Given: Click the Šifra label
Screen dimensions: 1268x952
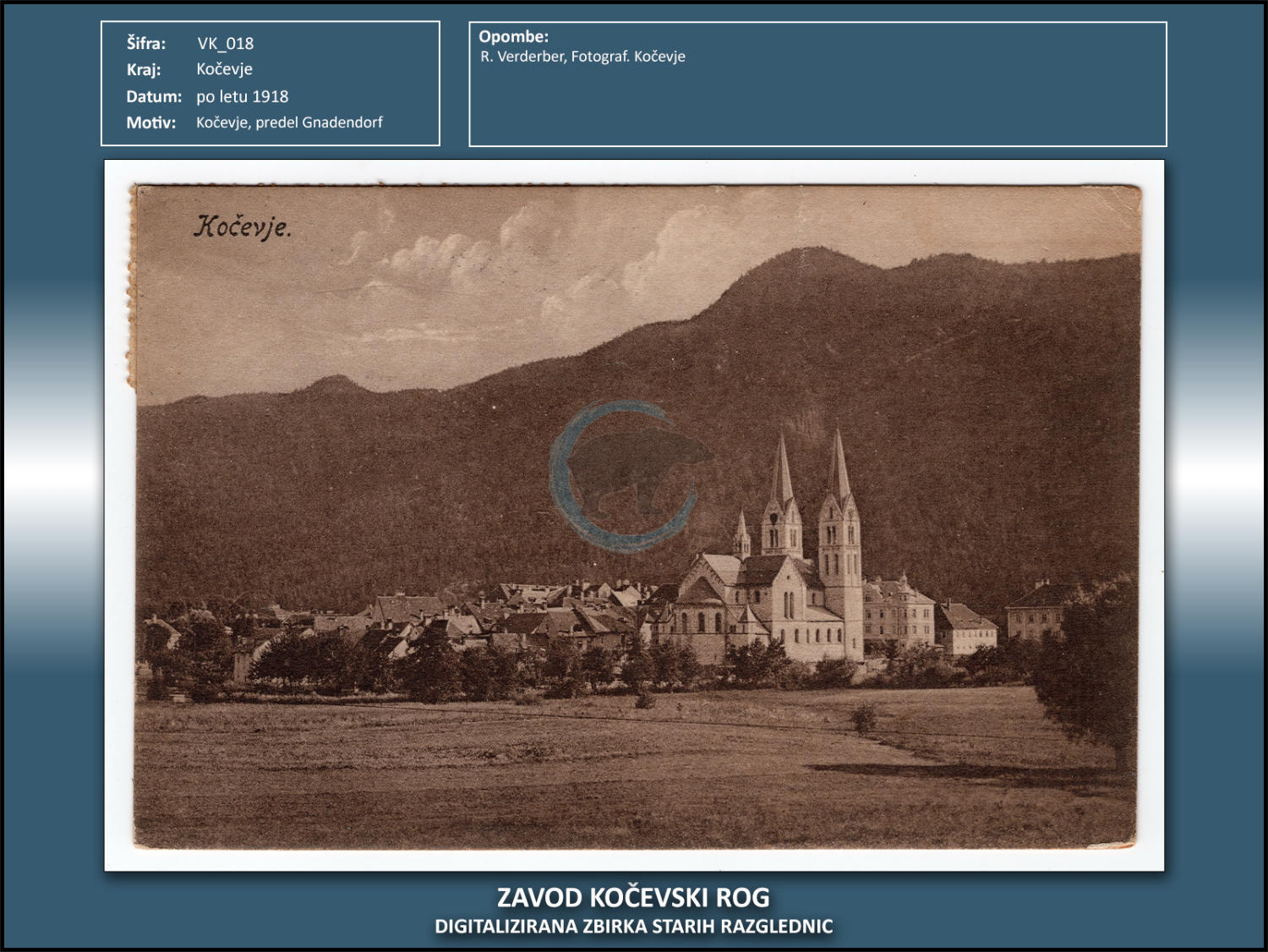Looking at the screenshot, I should [146, 43].
